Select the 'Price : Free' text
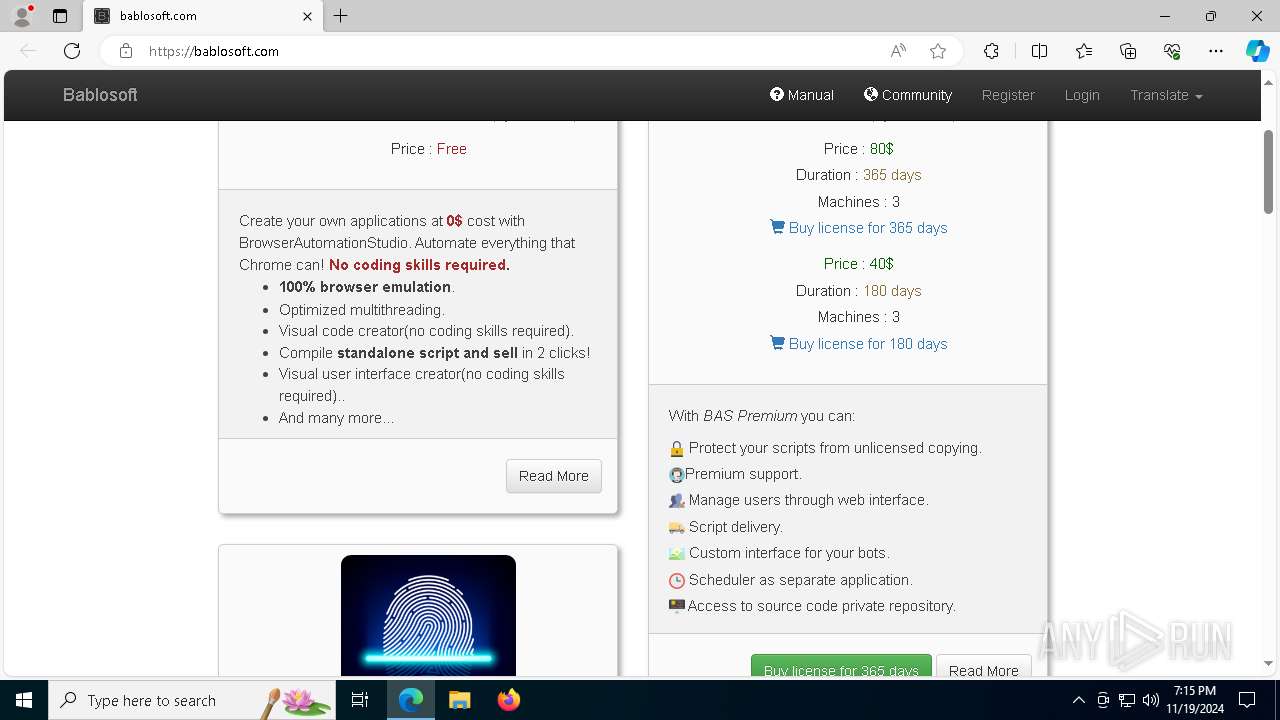The height and width of the screenshot is (720, 1280). [x=429, y=149]
